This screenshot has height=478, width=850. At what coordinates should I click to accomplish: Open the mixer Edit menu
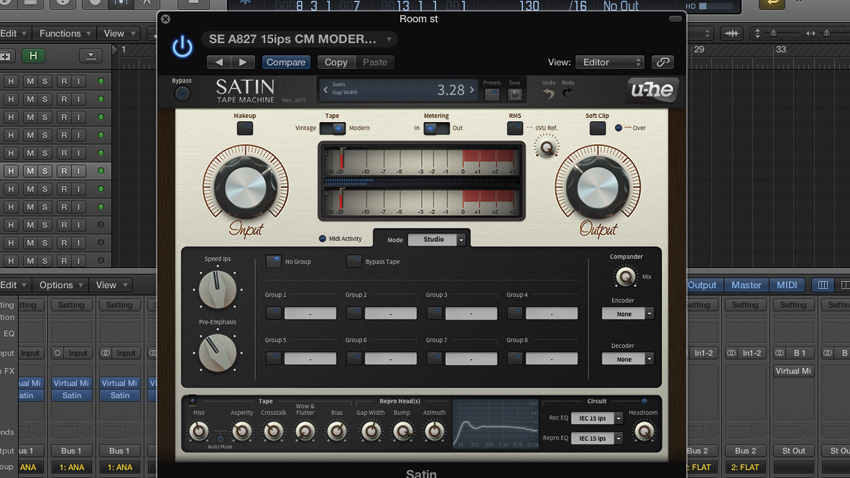pyautogui.click(x=13, y=285)
